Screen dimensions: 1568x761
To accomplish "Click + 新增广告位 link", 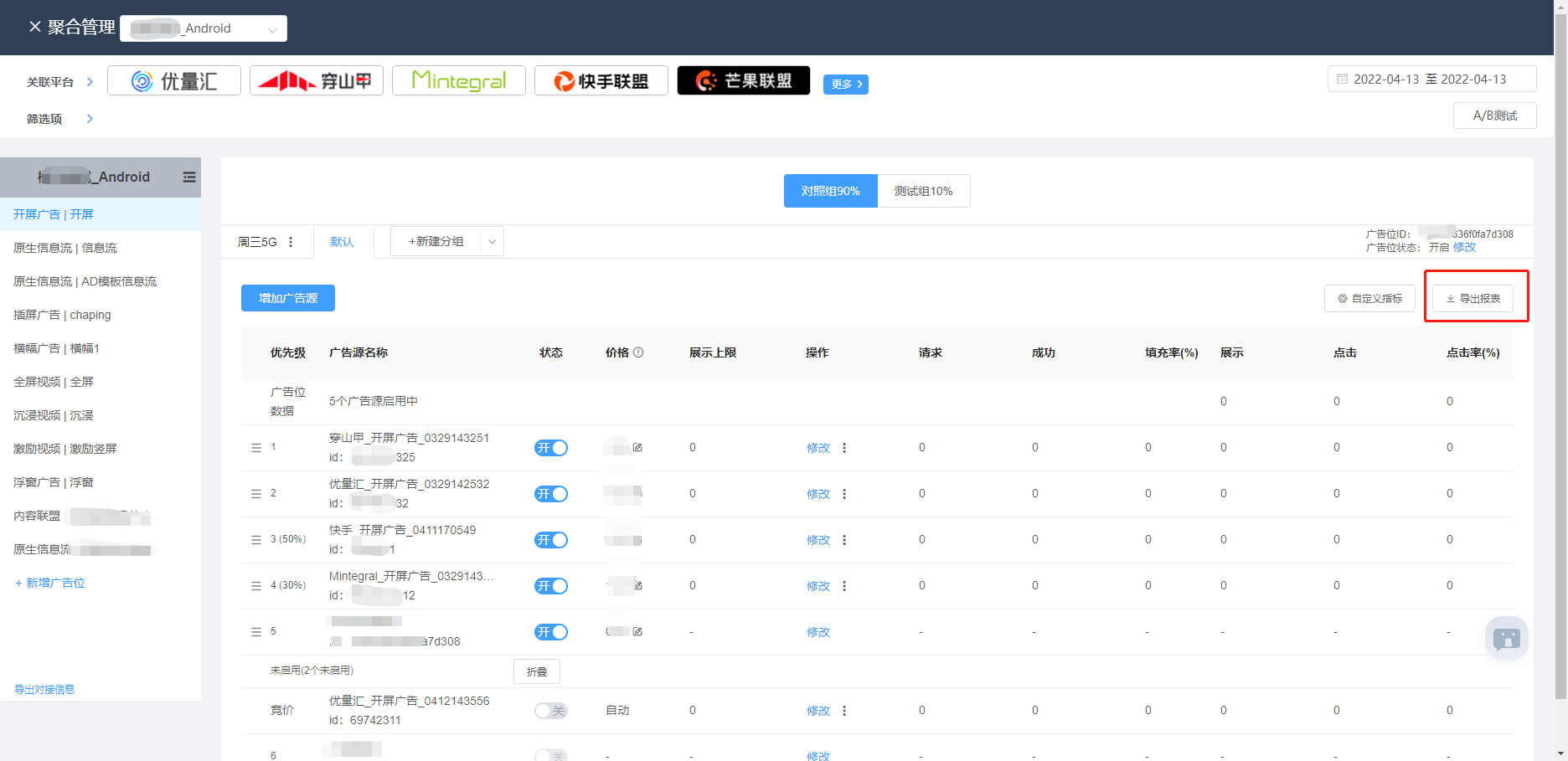I will tap(50, 583).
